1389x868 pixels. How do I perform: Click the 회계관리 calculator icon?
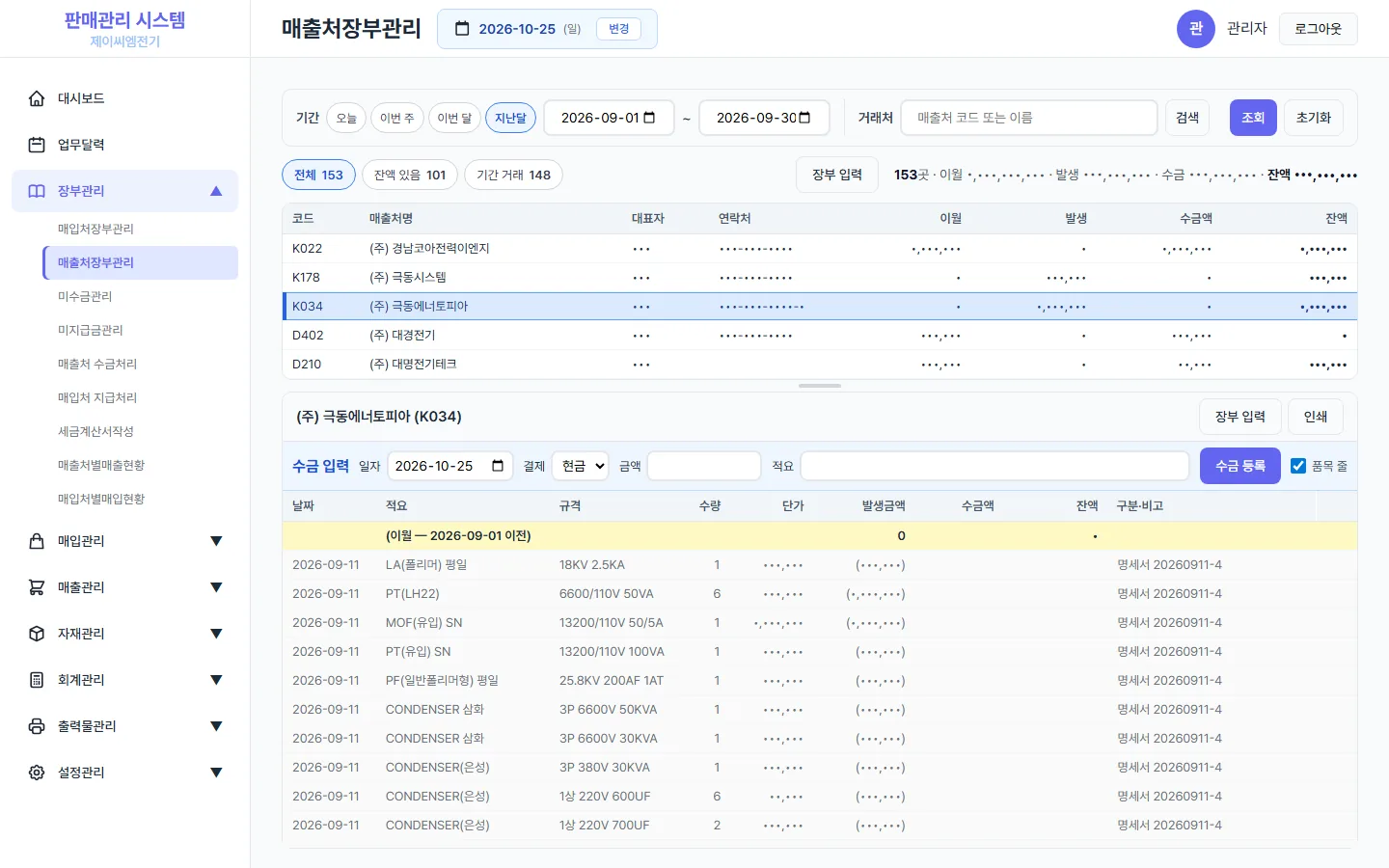pyautogui.click(x=37, y=680)
